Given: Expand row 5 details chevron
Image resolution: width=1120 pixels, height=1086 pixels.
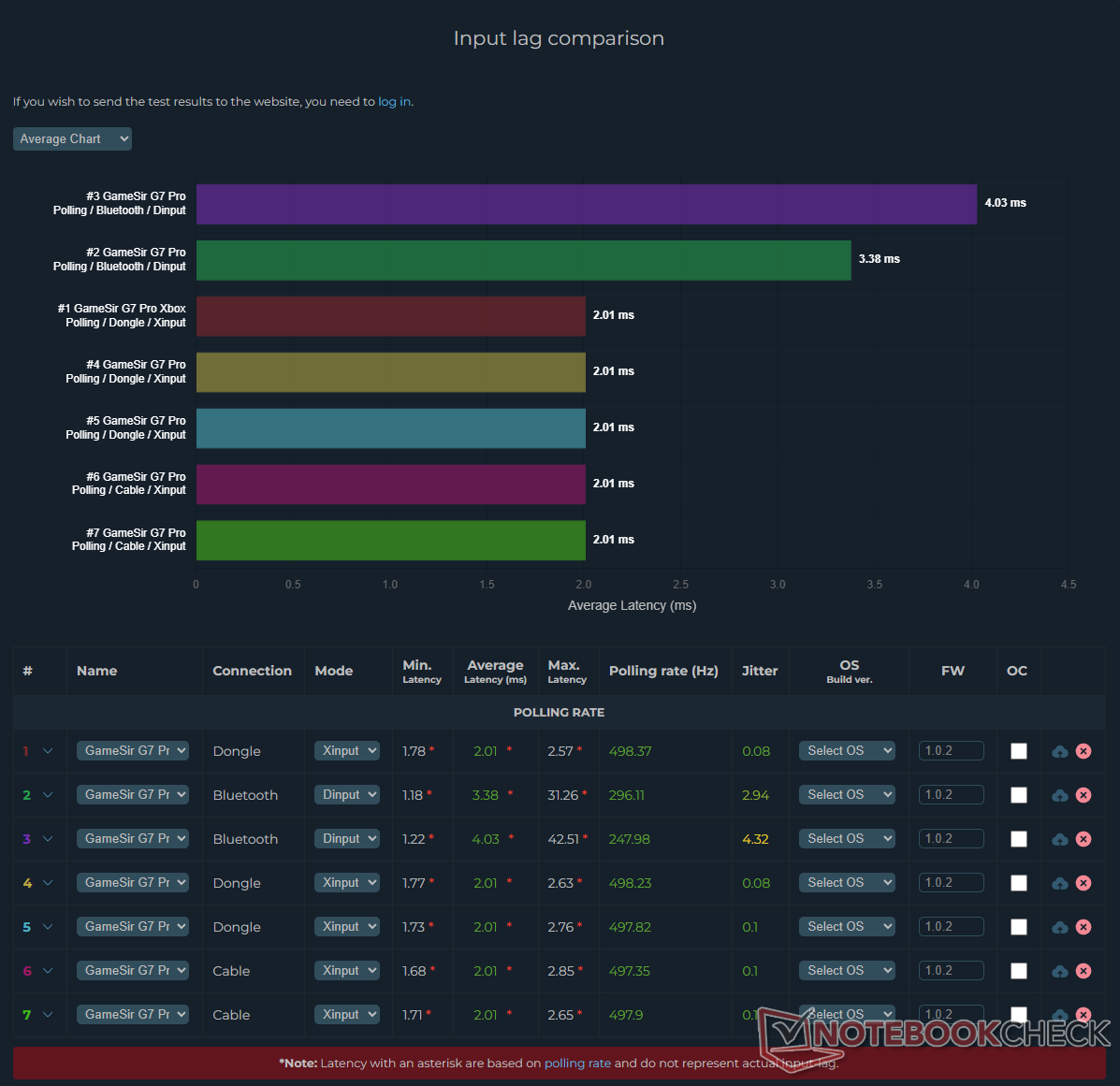Looking at the screenshot, I should 48,927.
